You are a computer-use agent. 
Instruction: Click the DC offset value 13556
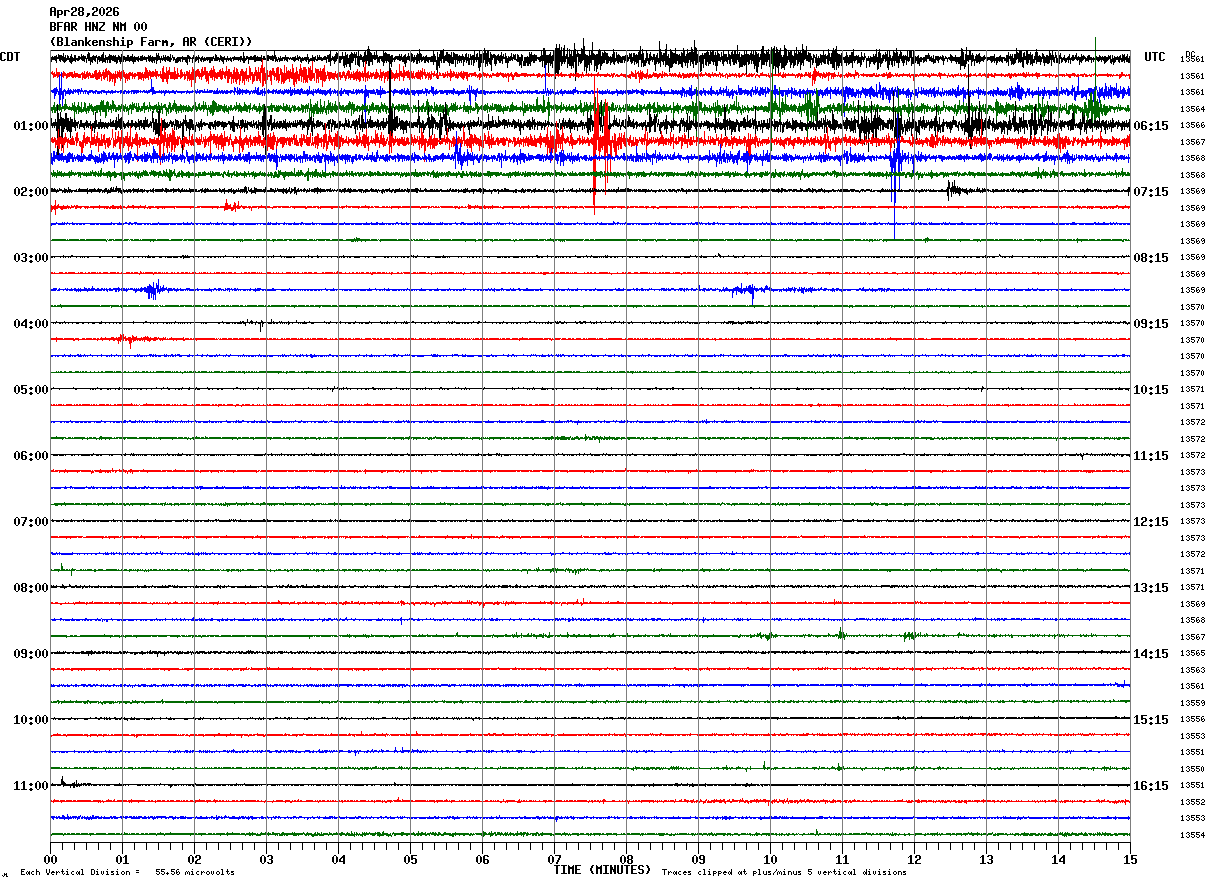coord(1192,720)
